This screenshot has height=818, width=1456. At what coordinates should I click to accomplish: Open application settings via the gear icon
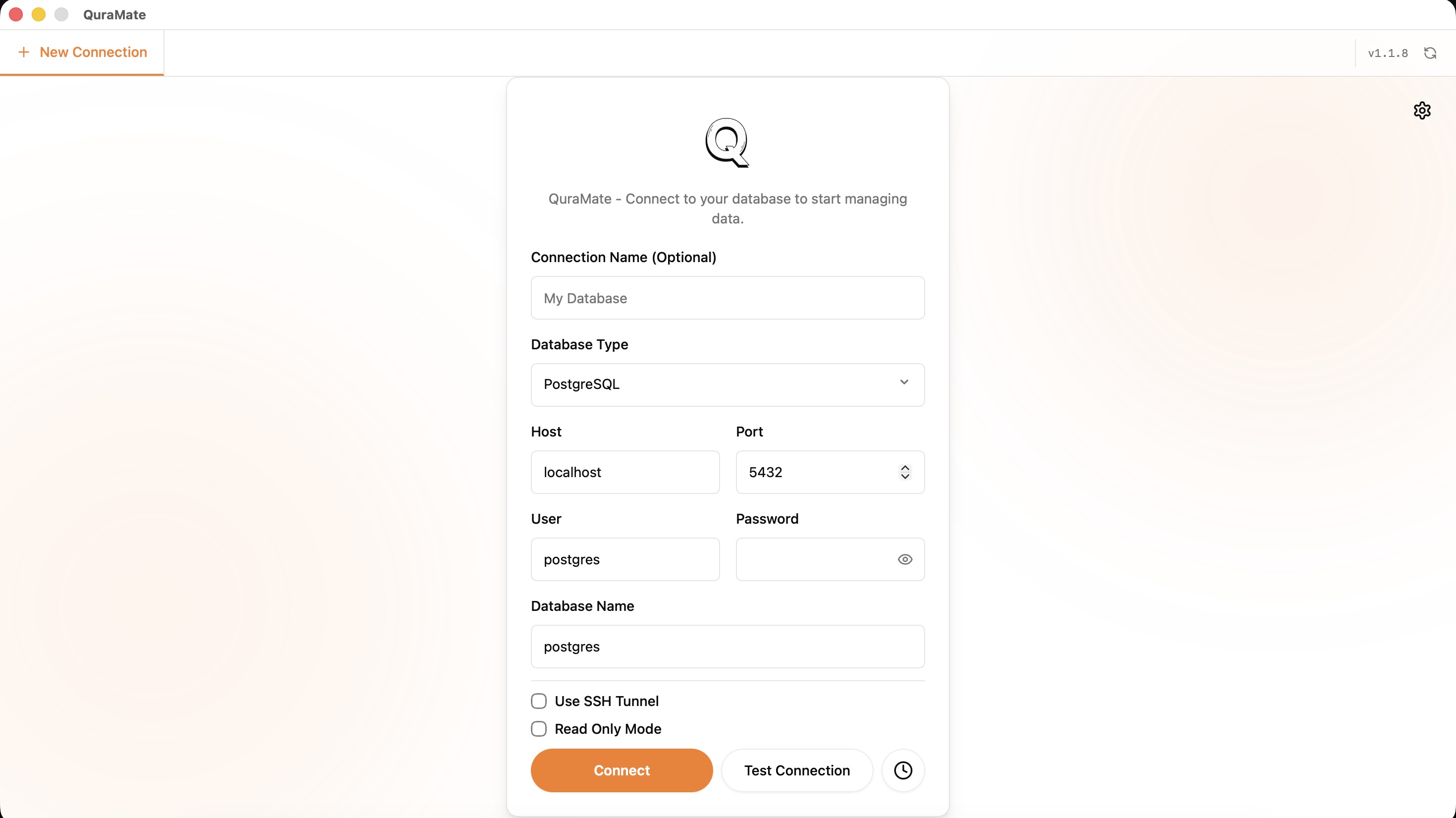click(1423, 110)
